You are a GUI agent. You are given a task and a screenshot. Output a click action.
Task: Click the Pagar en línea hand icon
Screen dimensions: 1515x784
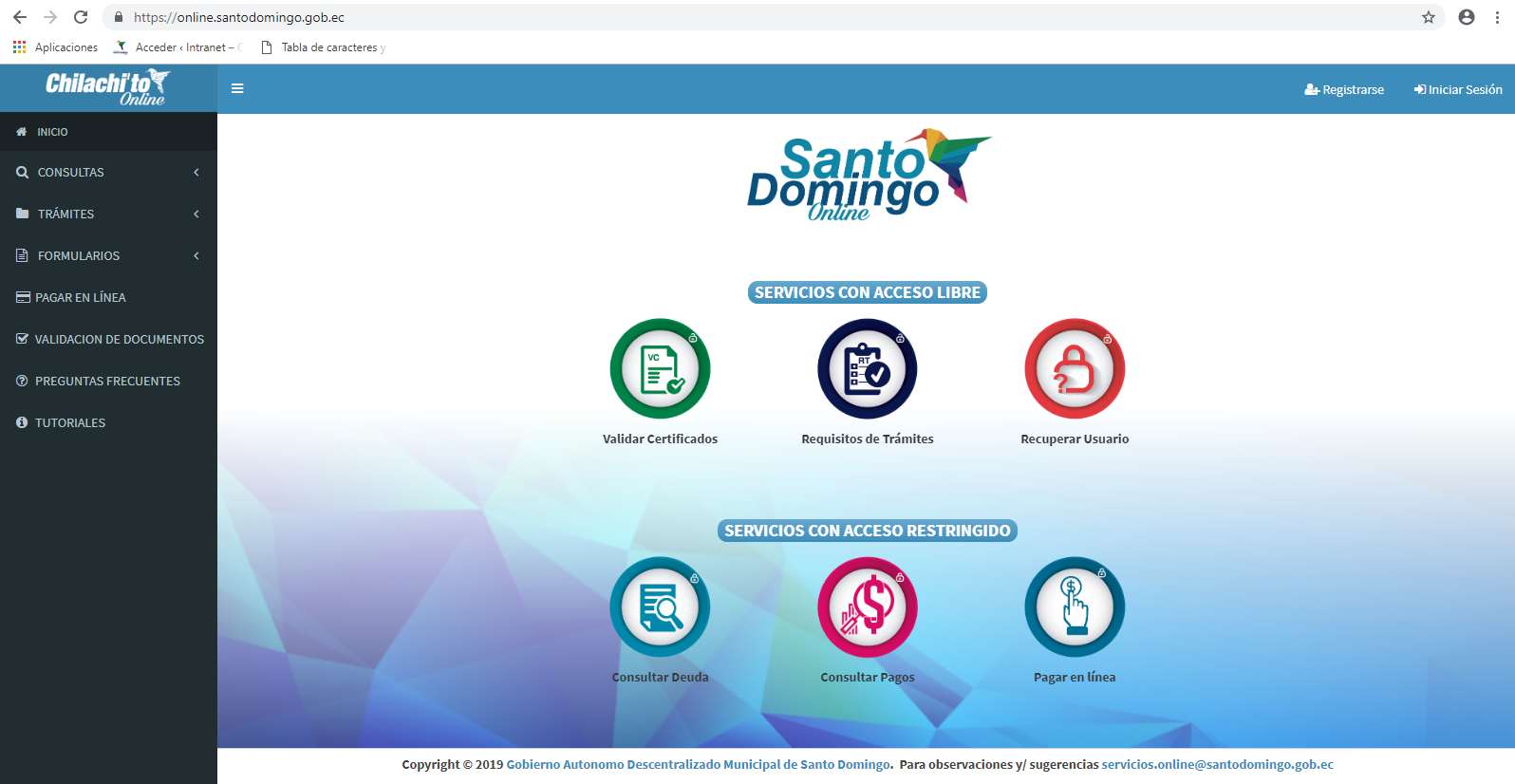click(x=1075, y=607)
